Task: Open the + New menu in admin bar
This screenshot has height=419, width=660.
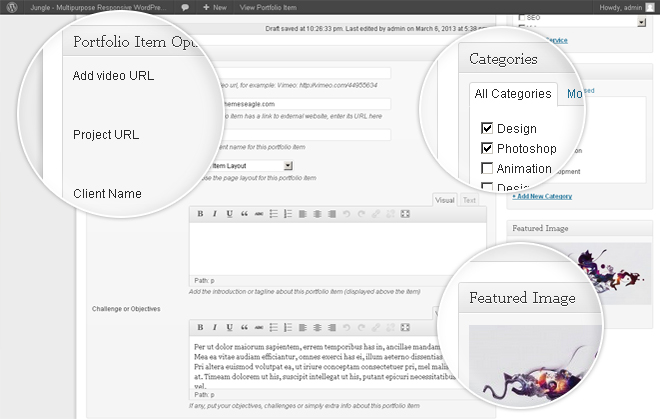Action: point(215,7)
